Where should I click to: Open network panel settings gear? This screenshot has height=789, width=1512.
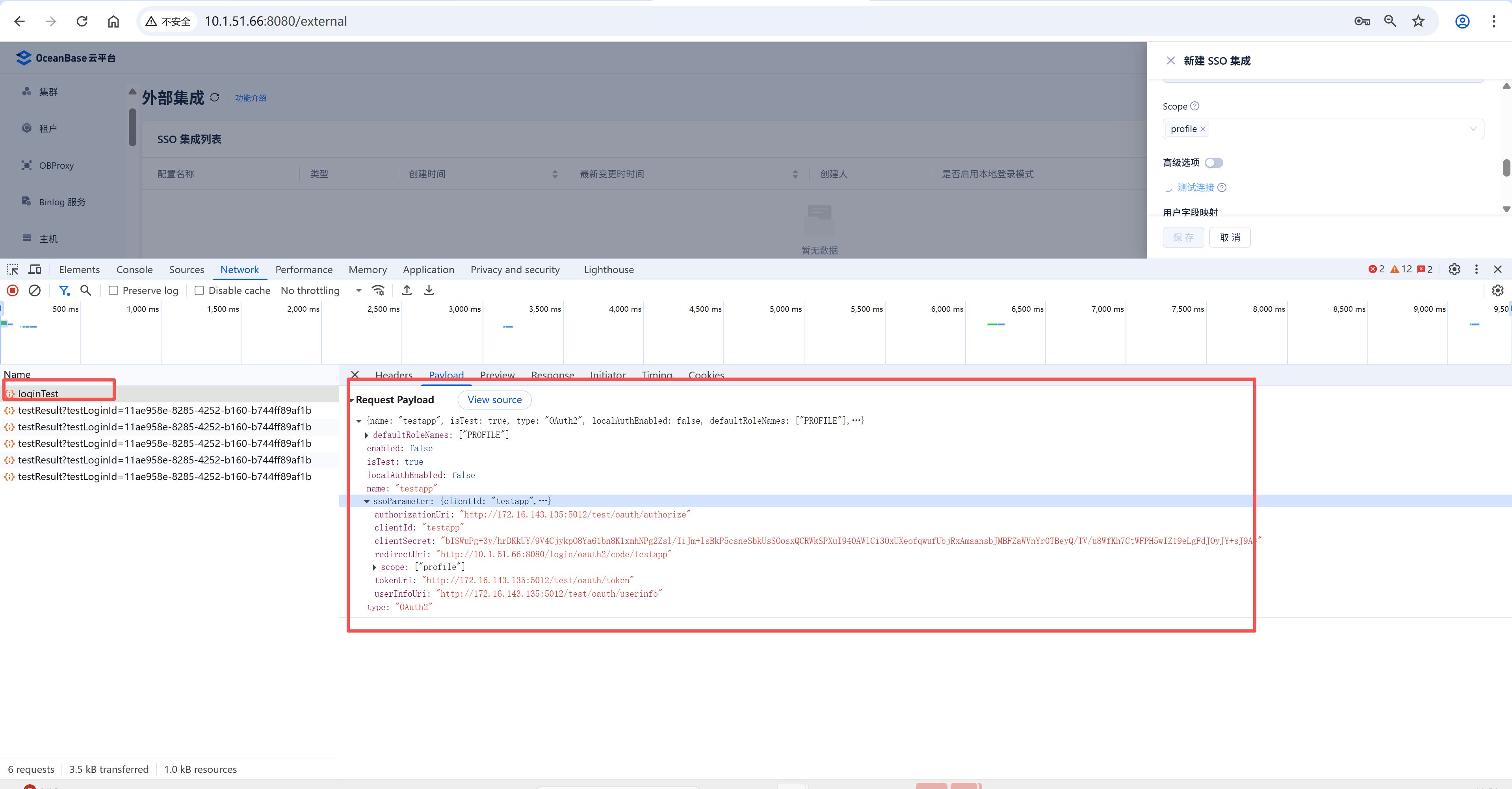coord(1497,290)
